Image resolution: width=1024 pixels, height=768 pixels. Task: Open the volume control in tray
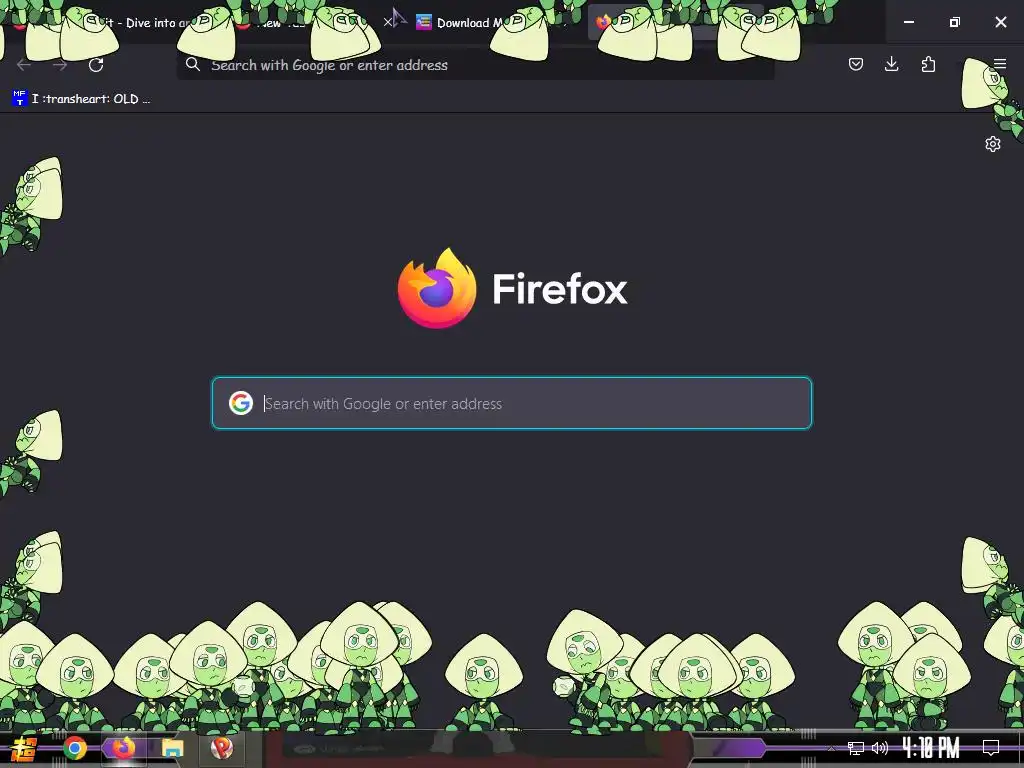tap(880, 748)
